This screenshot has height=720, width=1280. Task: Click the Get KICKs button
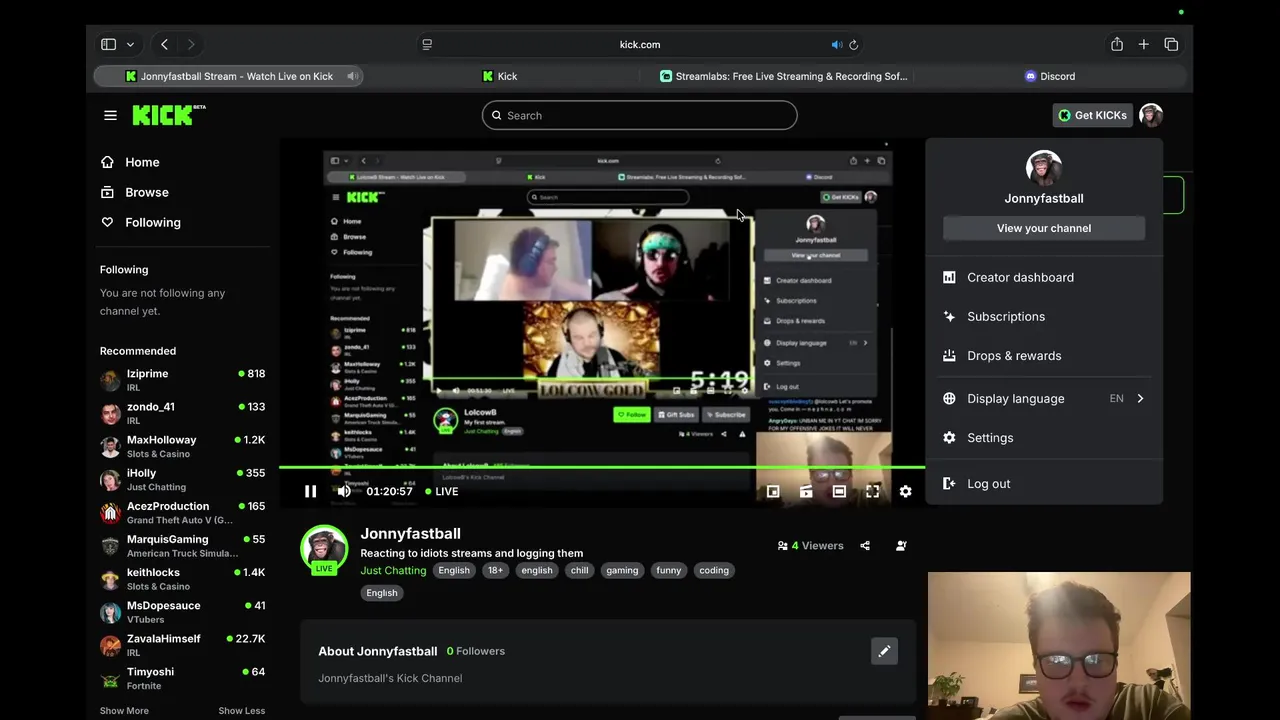point(1092,115)
